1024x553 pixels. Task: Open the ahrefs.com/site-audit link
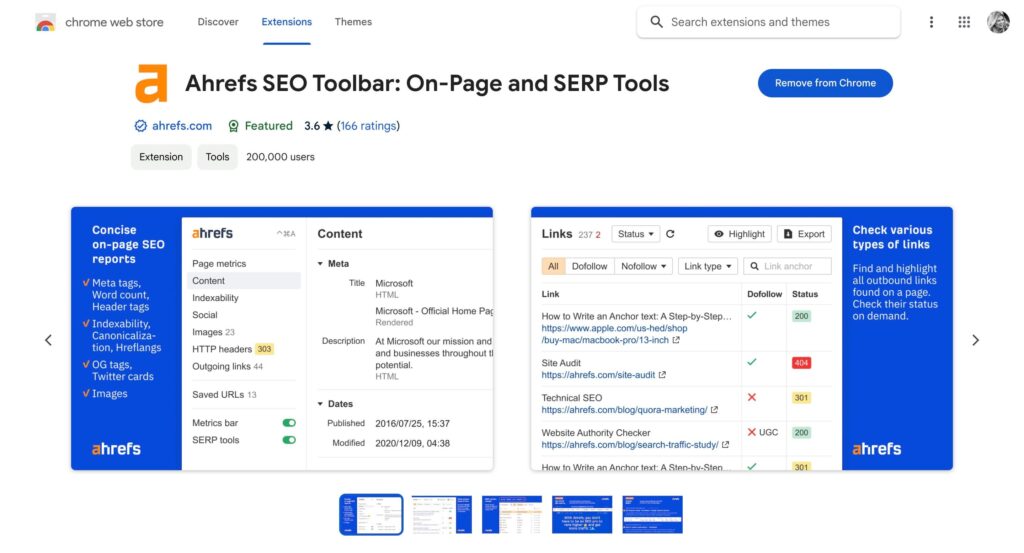click(x=598, y=375)
